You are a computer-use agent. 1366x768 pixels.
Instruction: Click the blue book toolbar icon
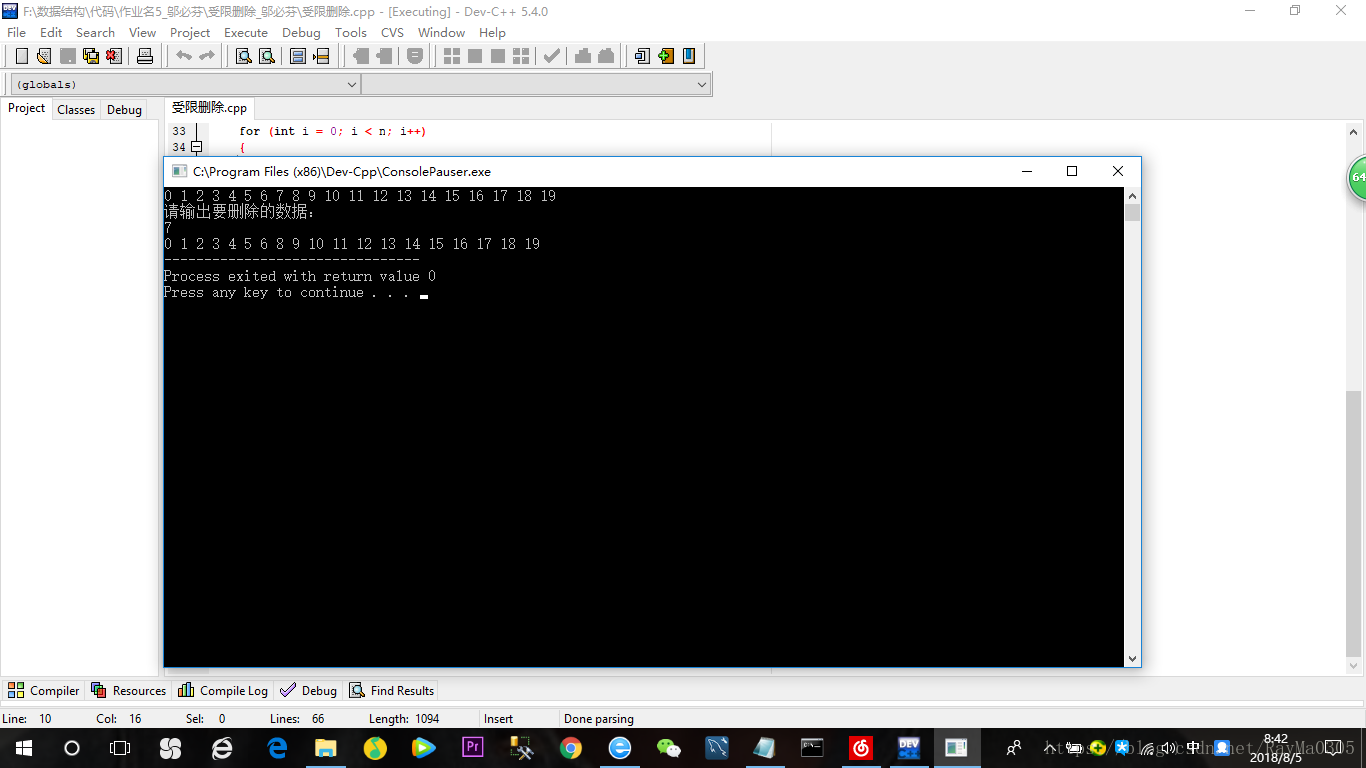689,56
